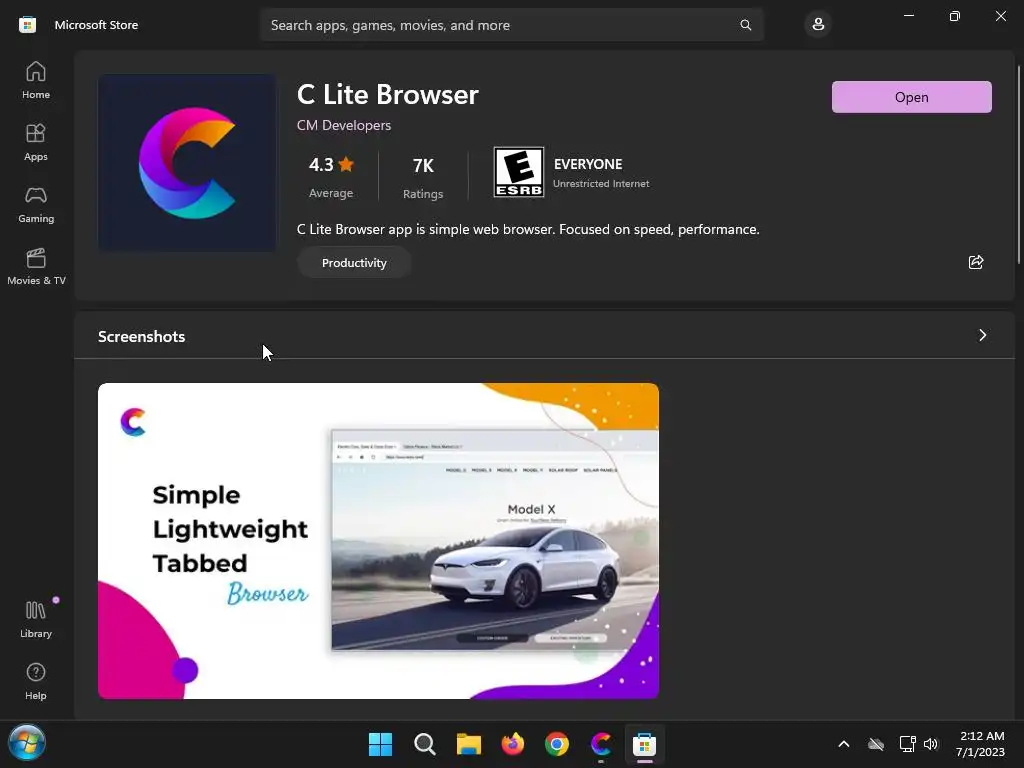The image size is (1024, 768).
Task: Open the Simple Lightweight Tabbed Browser screenshot
Action: pos(378,541)
